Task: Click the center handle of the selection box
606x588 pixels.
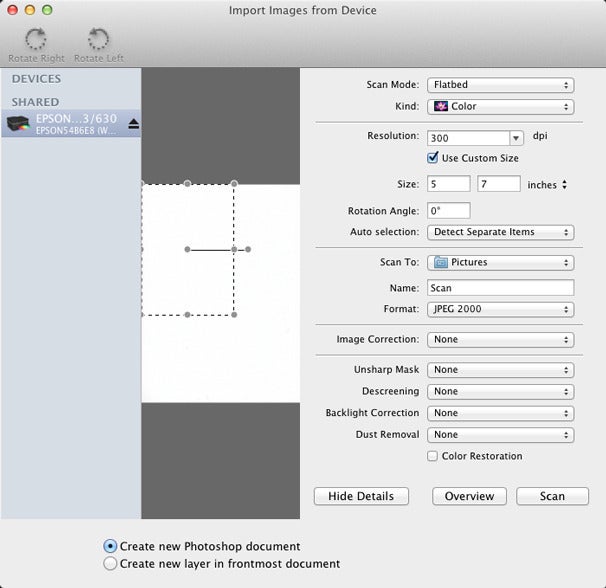Action: click(x=187, y=249)
